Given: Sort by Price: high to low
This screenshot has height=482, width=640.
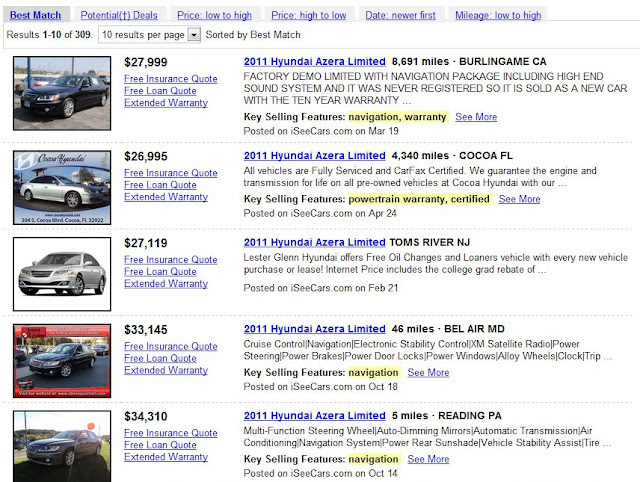Looking at the screenshot, I should (x=309, y=15).
